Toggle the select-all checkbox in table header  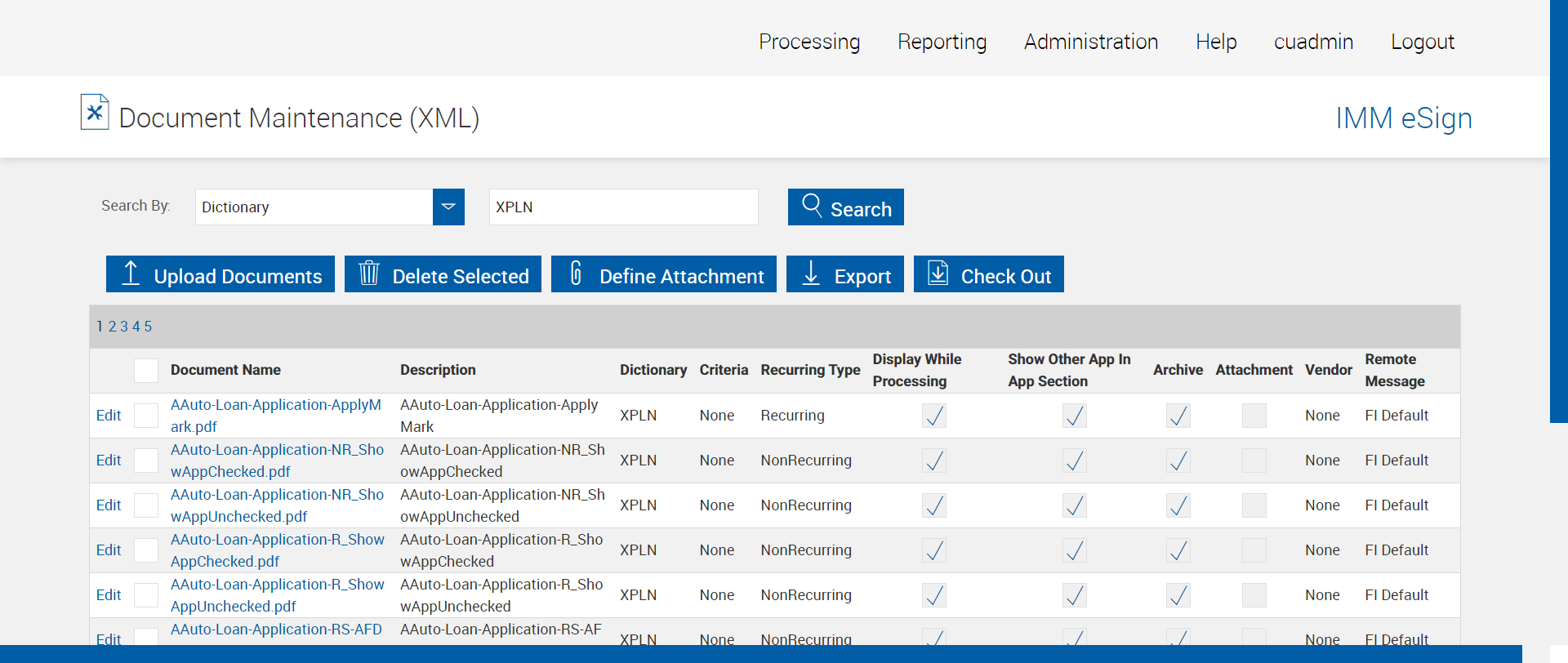click(x=146, y=371)
